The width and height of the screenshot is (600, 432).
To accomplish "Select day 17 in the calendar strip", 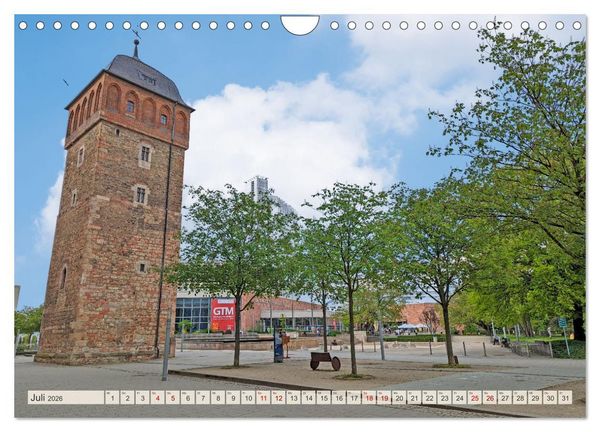I will 354,397.
